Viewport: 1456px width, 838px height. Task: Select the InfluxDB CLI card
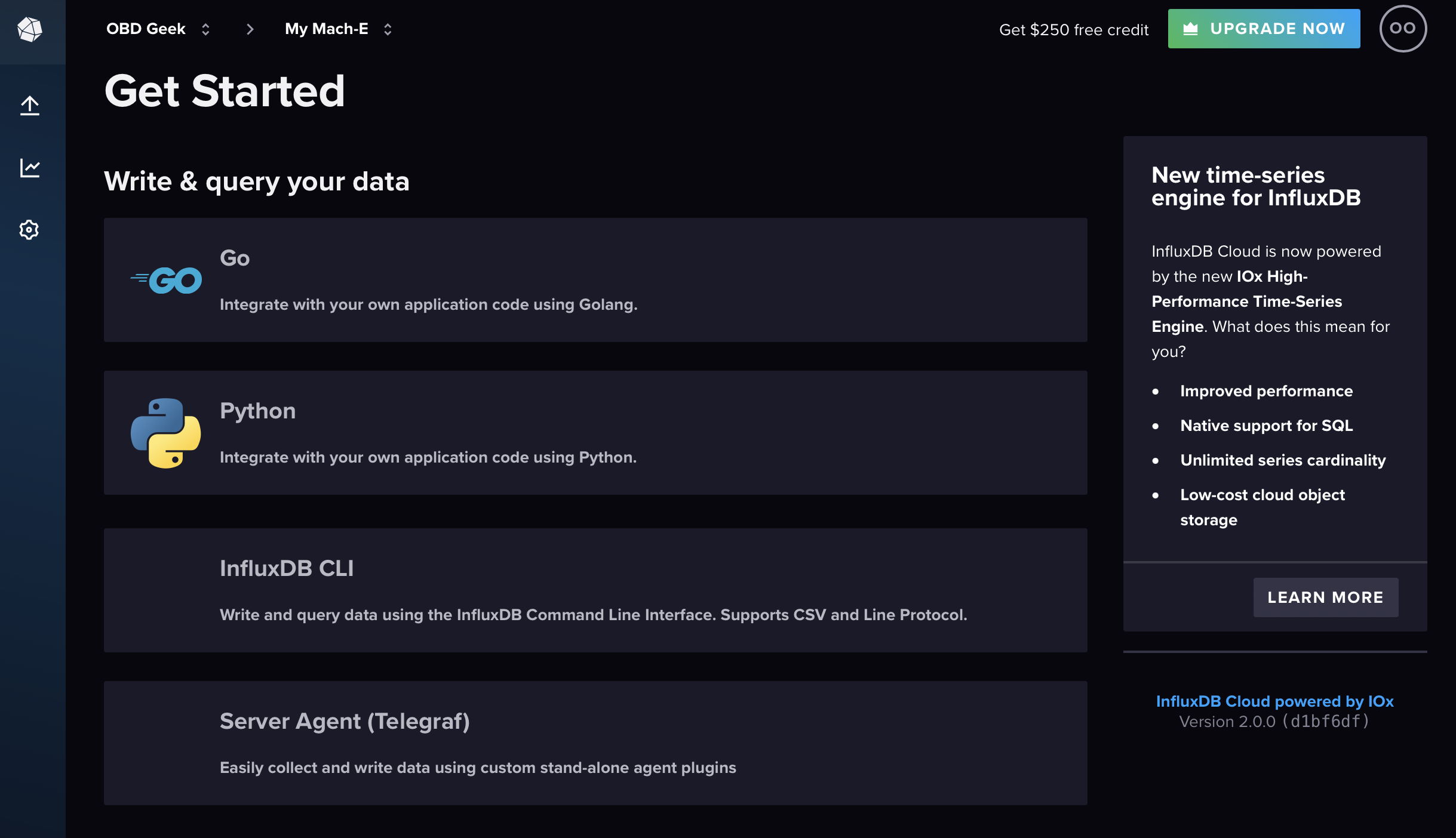(x=595, y=590)
